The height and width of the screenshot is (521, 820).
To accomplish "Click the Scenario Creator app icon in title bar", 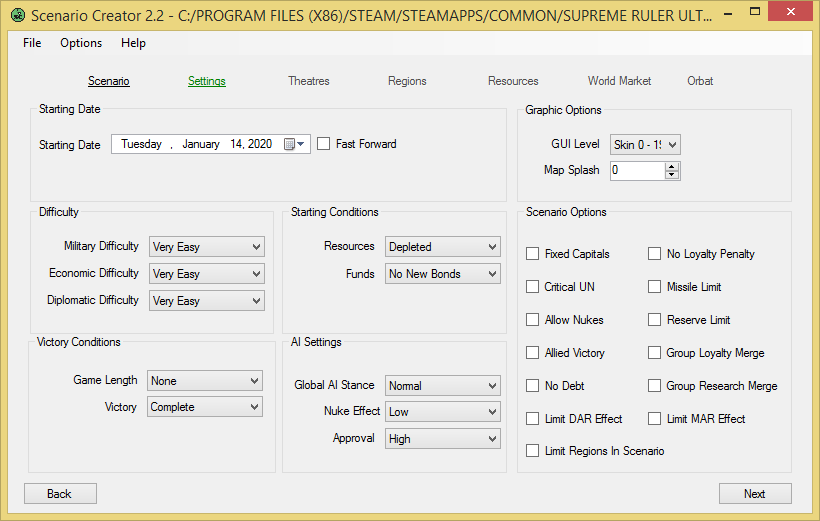I will coord(18,15).
